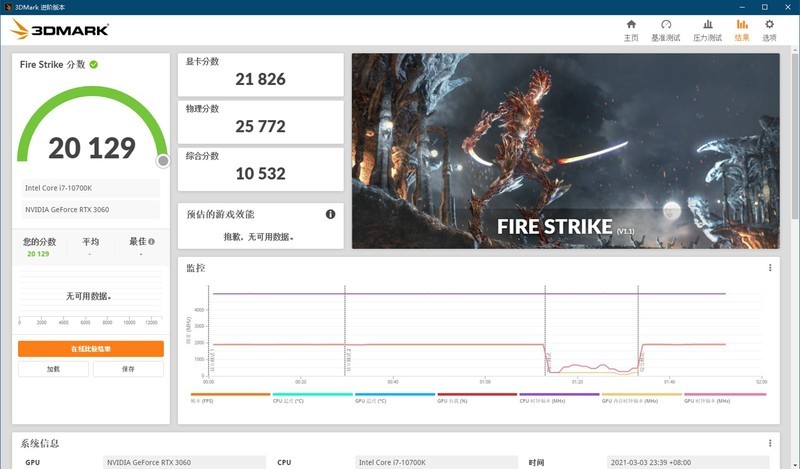The width and height of the screenshot is (800, 469).
Task: Open the Benchmarks (基准测试) tab
Action: 665,31
